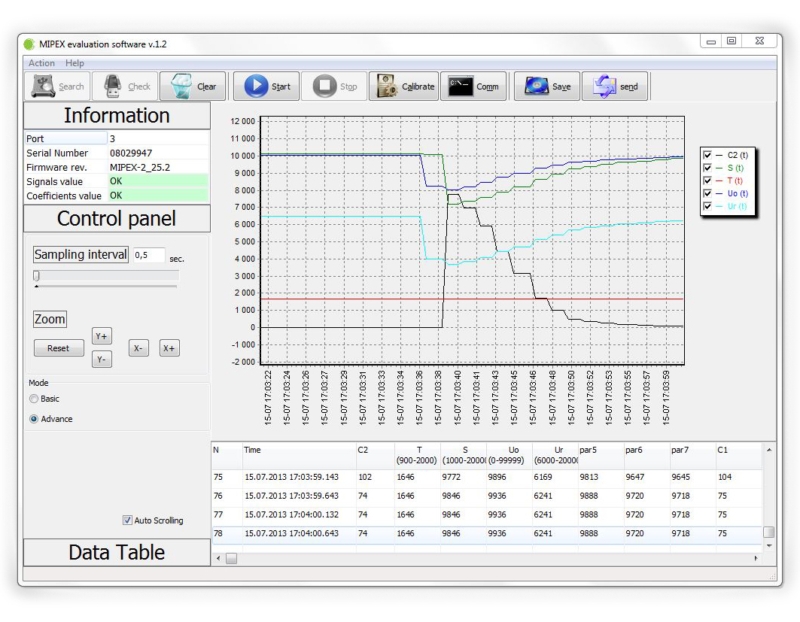Start measurement with the blue play icon
800x622 pixels.
(x=256, y=86)
